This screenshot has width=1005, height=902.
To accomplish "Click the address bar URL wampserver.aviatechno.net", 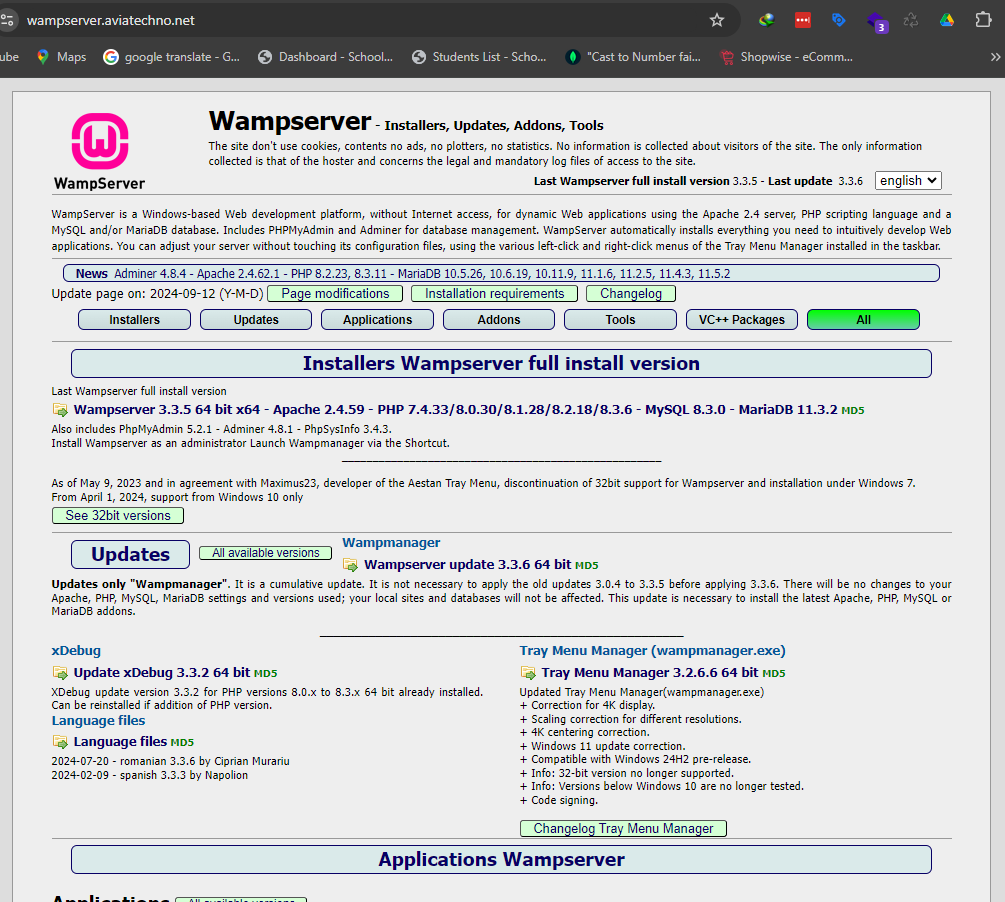I will coord(110,21).
